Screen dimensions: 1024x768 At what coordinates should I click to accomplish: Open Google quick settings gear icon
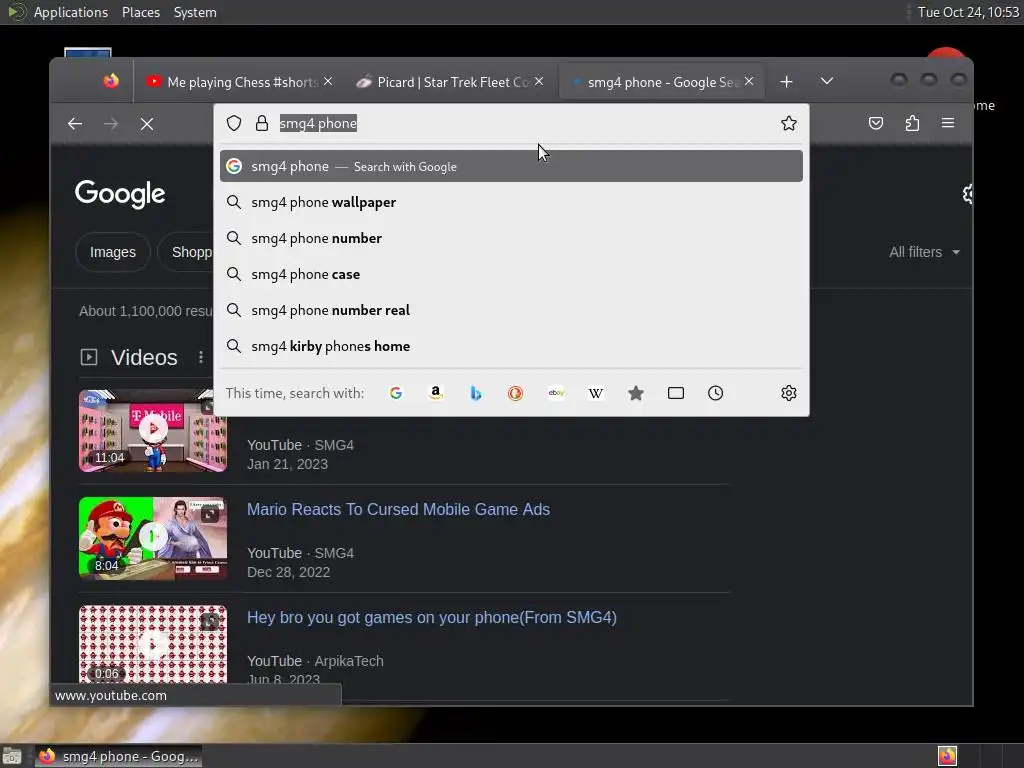click(x=968, y=194)
